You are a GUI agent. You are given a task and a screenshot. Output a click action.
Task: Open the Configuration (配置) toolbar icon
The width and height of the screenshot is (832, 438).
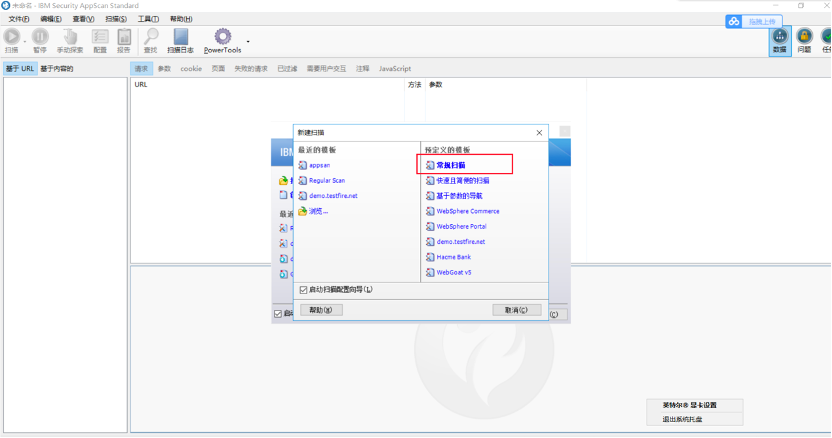tap(100, 37)
